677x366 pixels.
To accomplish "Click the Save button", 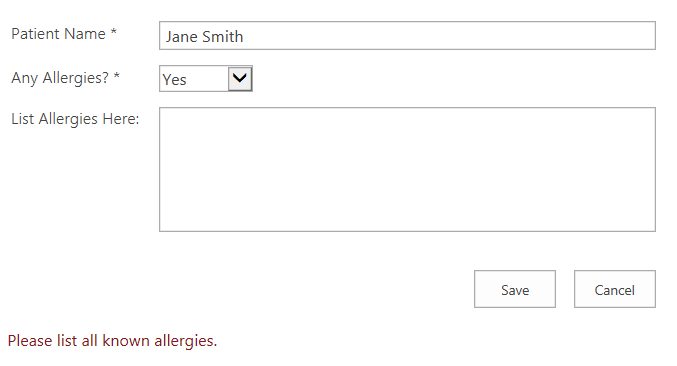I will (515, 289).
